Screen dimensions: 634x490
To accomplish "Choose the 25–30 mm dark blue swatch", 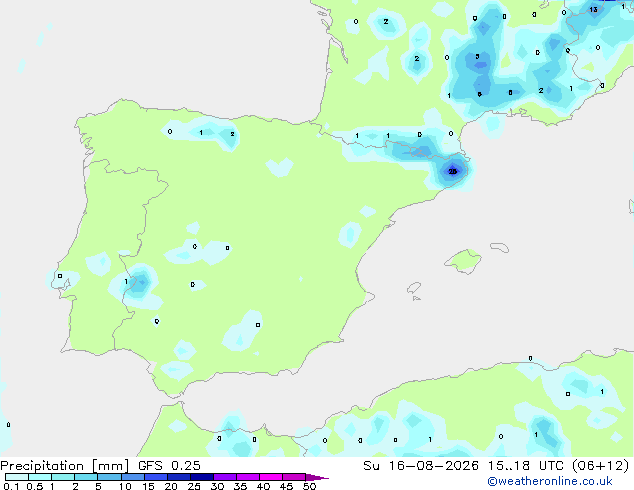I will (202, 477).
